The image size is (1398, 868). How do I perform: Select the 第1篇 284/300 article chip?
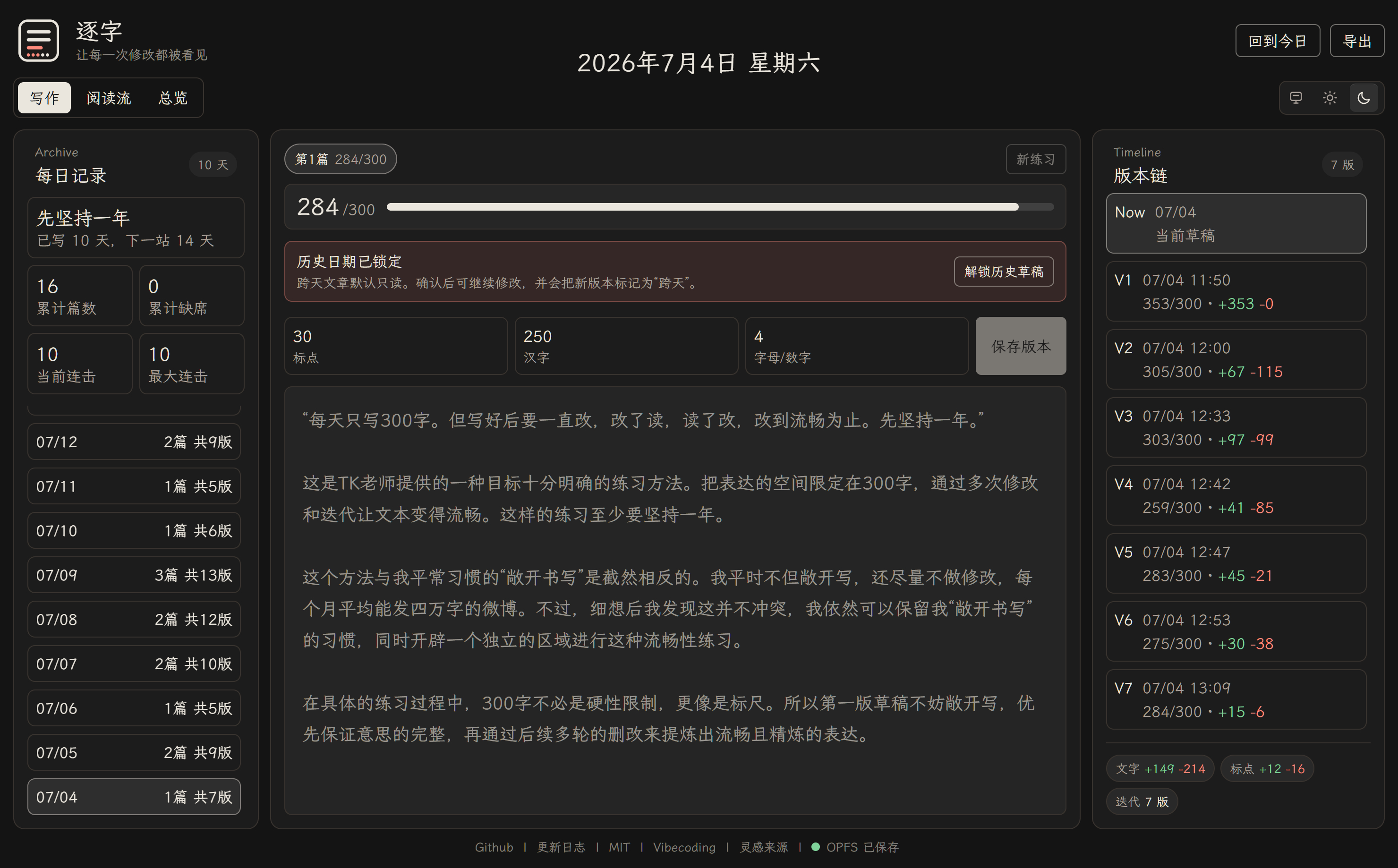tap(341, 159)
